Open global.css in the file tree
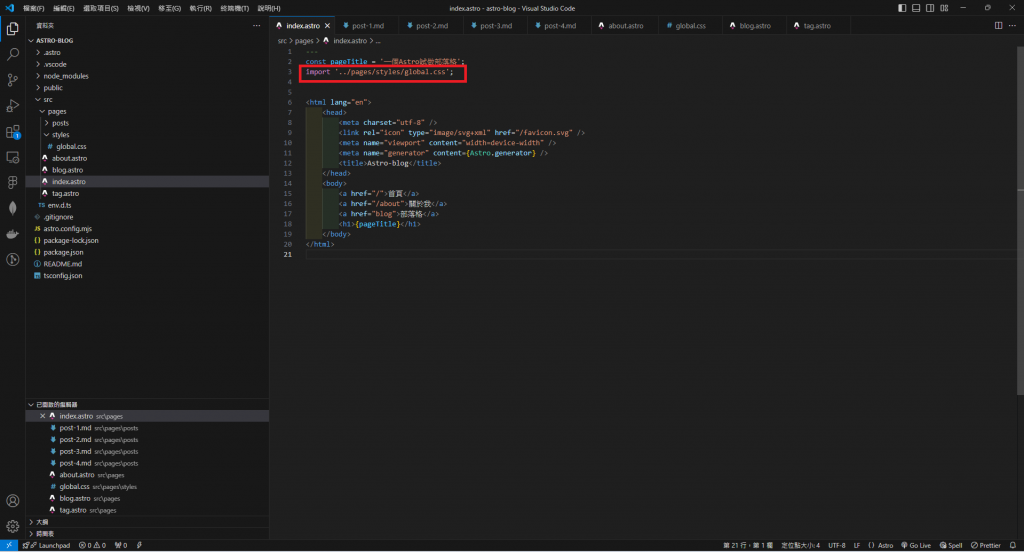 click(147, 146)
